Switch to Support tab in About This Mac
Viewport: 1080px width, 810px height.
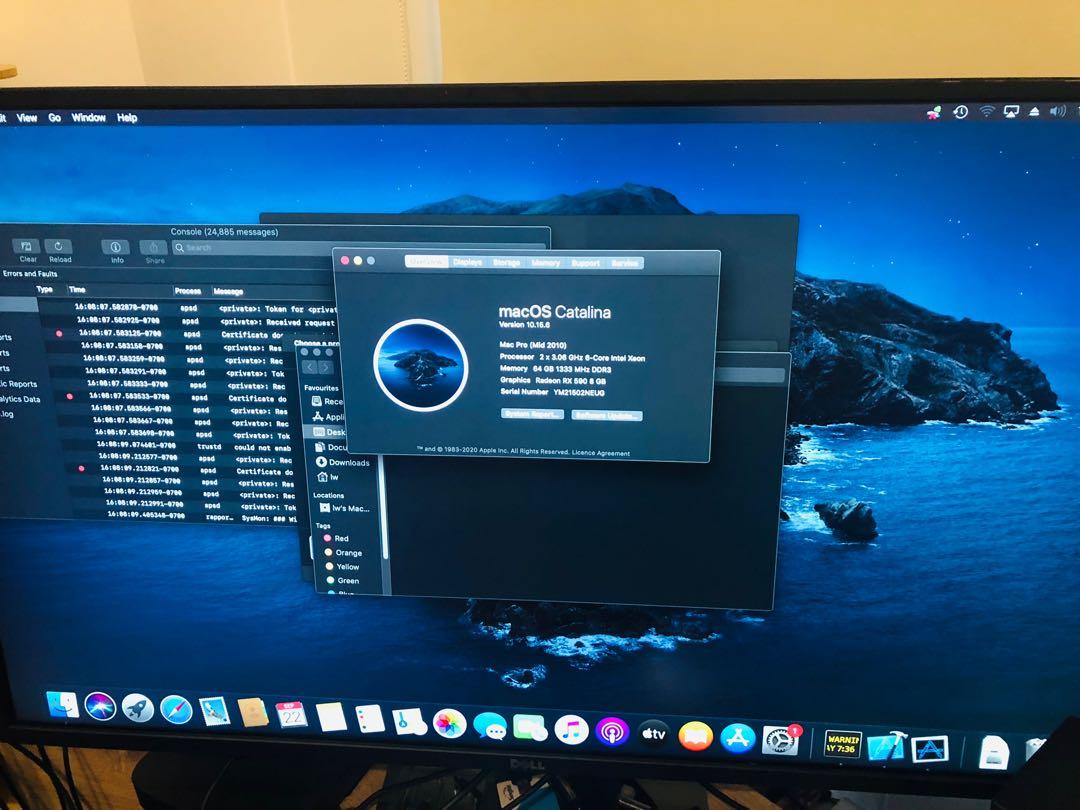pyautogui.click(x=585, y=262)
